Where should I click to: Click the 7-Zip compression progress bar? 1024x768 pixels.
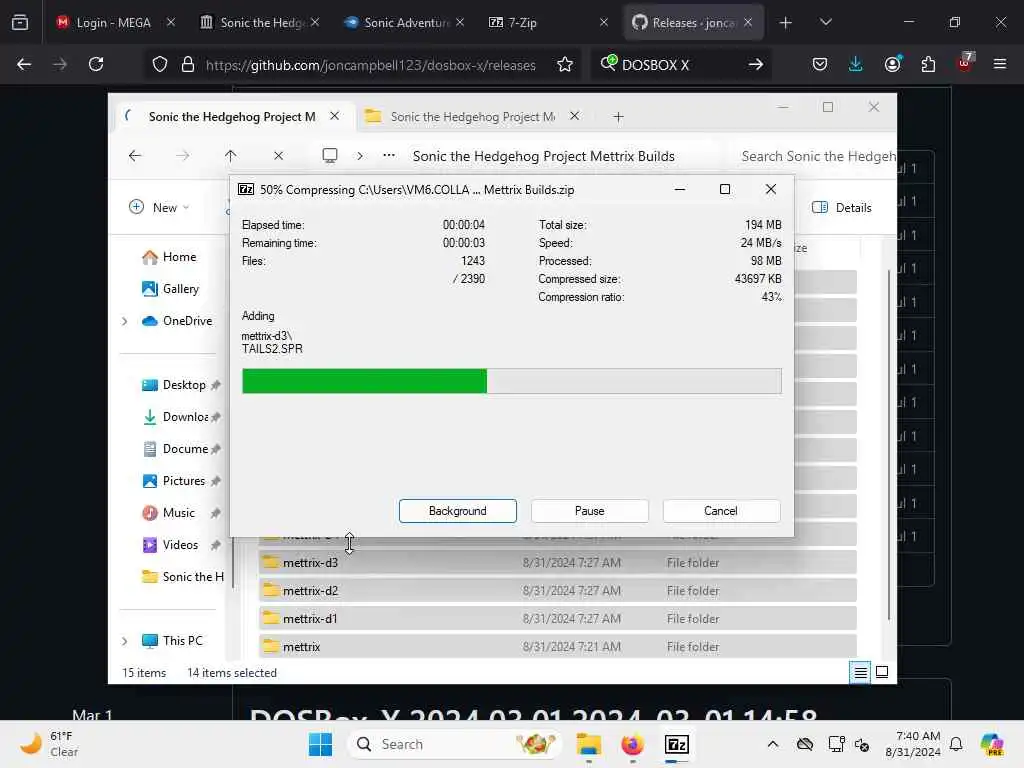pos(511,381)
